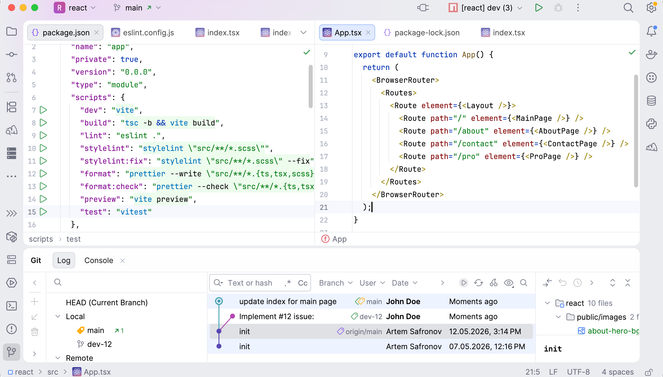The height and width of the screenshot is (377, 663).
Task: Click the Search Everywhere magnifier
Action: (628, 8)
